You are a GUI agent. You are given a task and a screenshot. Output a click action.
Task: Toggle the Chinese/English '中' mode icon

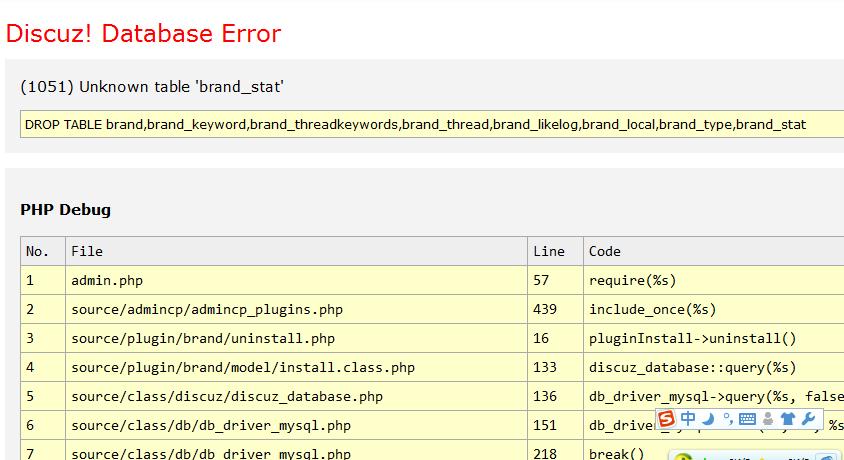688,418
